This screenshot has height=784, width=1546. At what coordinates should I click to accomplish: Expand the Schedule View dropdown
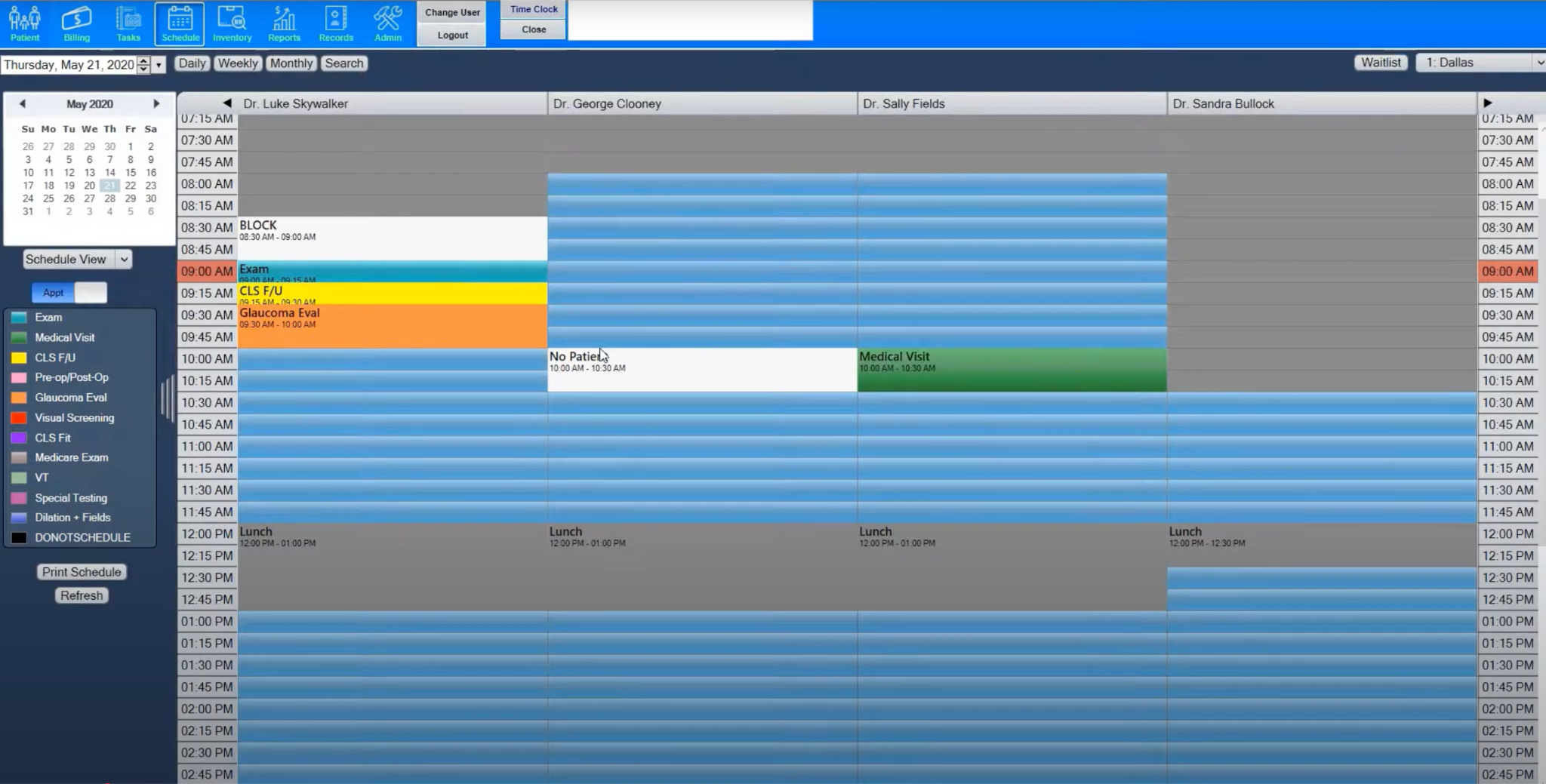point(124,260)
